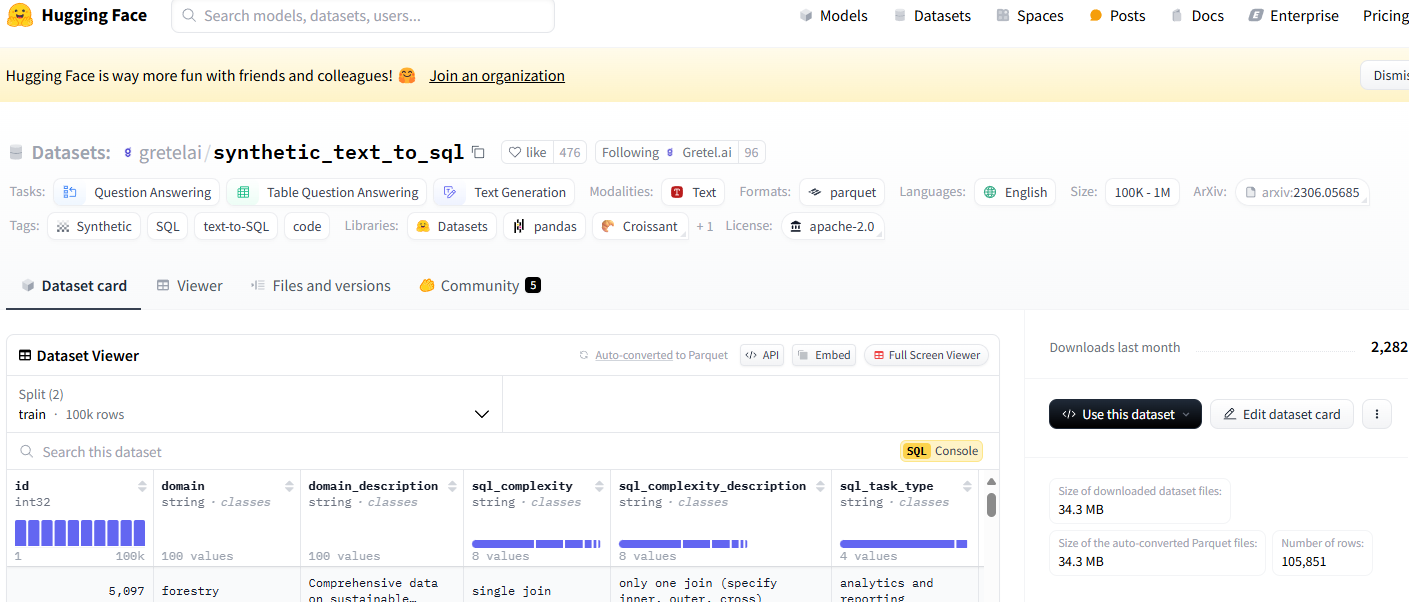
Task: Click the 100K - 1M size tag
Action: tap(1142, 192)
